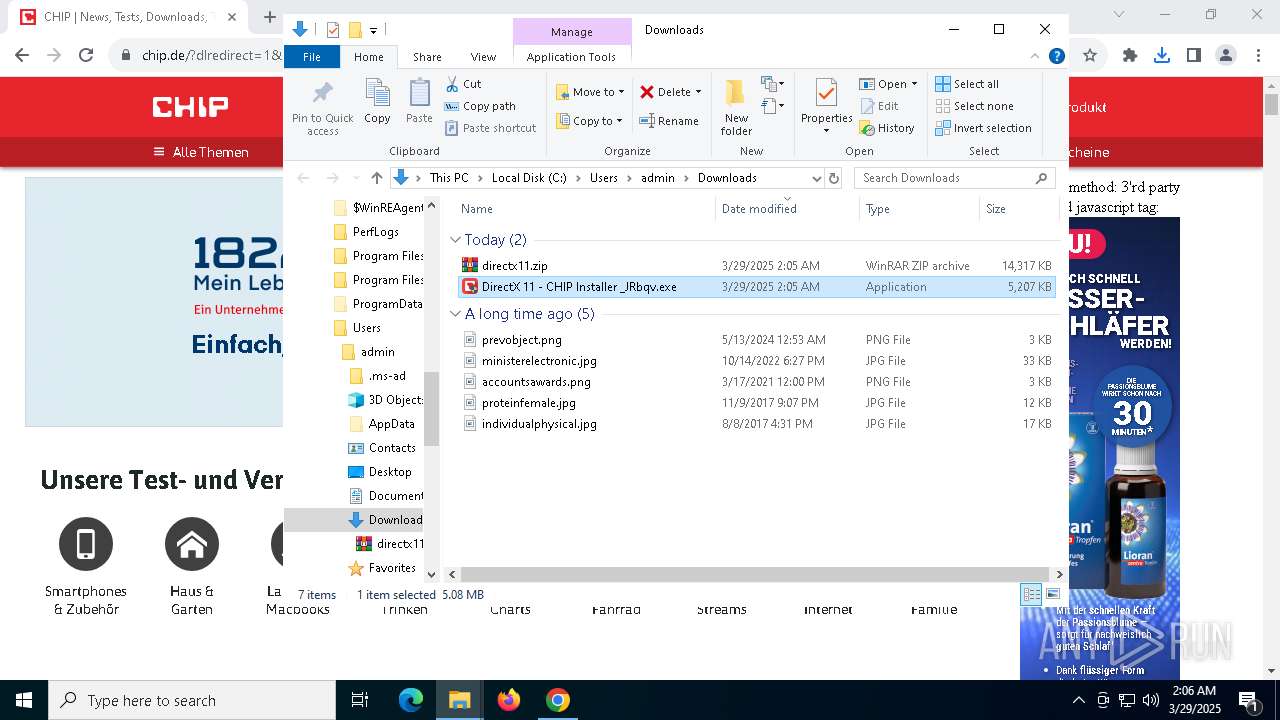This screenshot has width=1280, height=720.
Task: Click Chrome extensions puzzle icon
Action: (1130, 55)
